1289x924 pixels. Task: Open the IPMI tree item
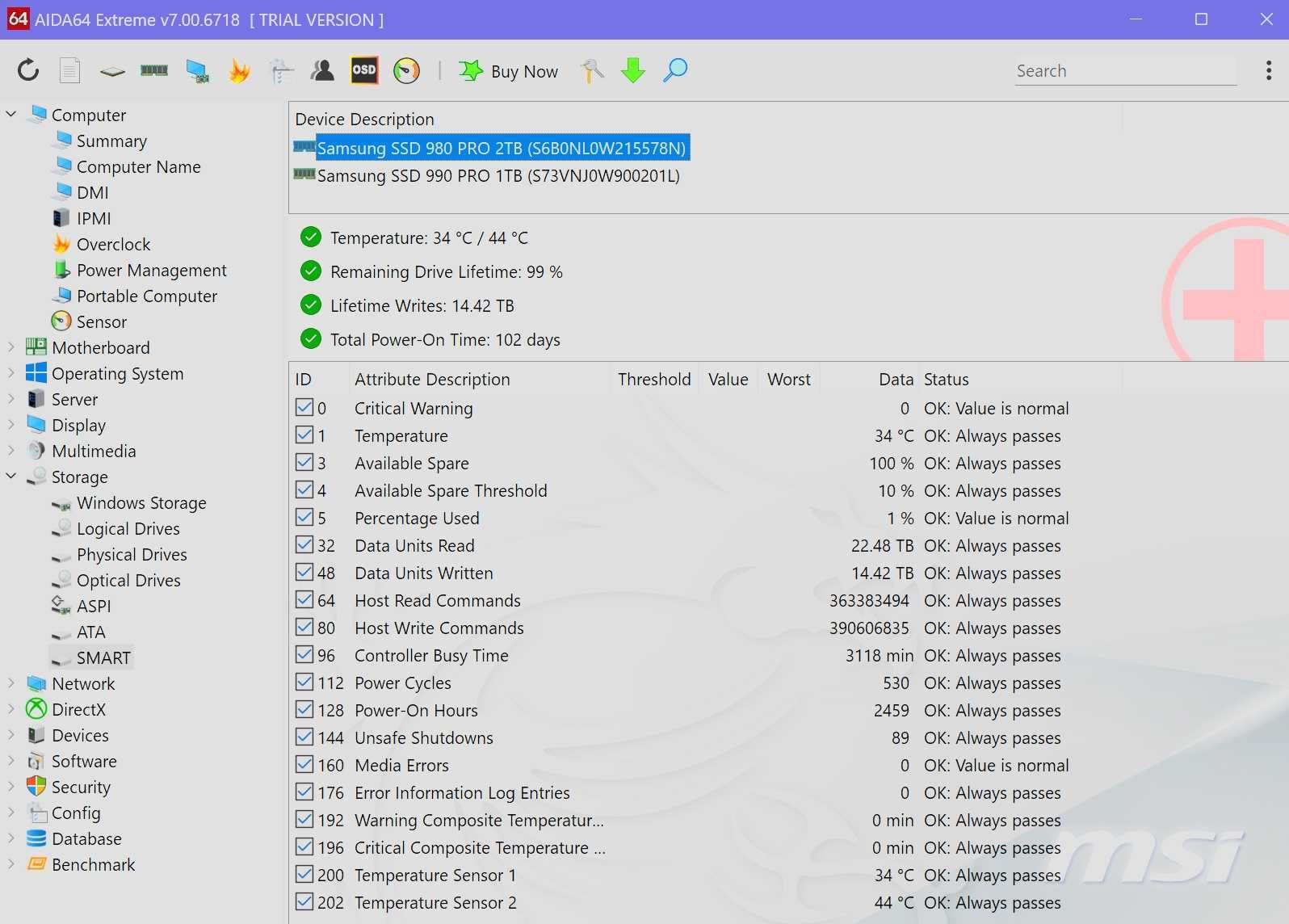click(x=94, y=218)
